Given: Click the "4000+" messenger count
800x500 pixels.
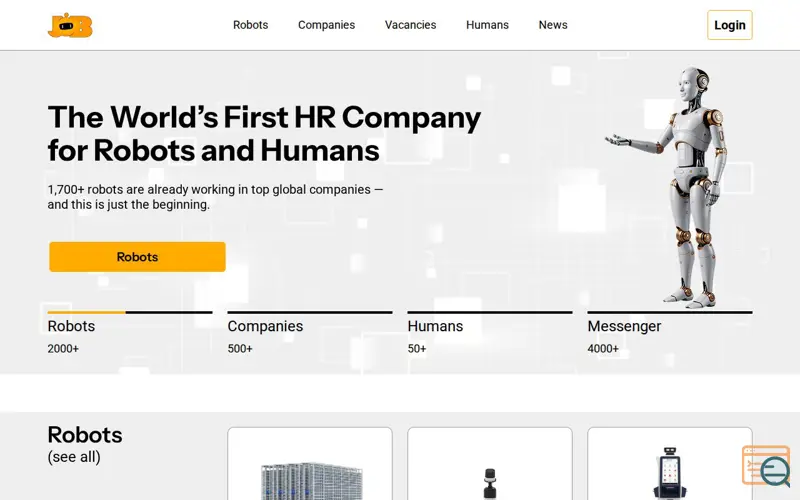Looking at the screenshot, I should click(x=603, y=349).
